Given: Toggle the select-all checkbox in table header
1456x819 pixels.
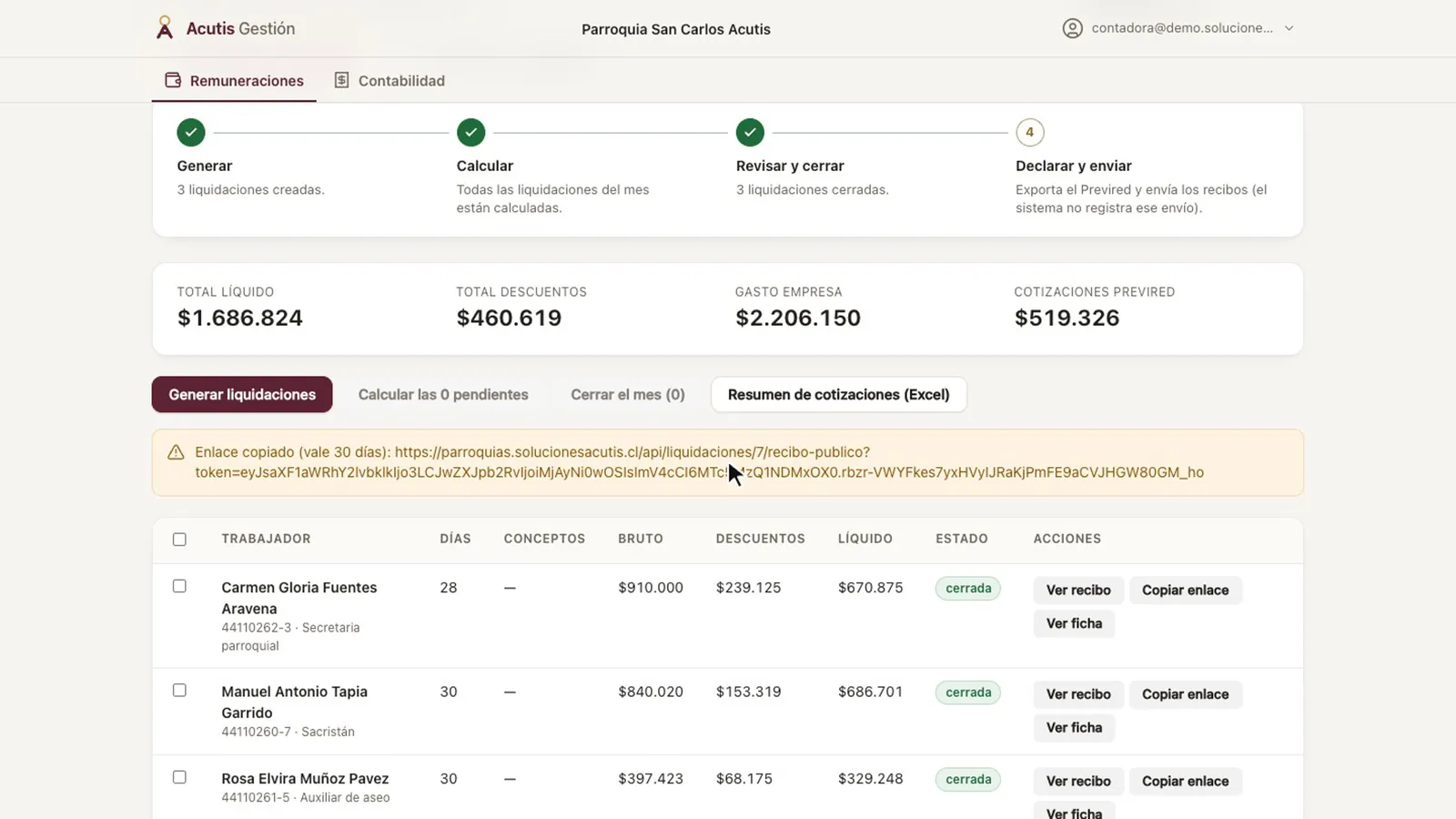Looking at the screenshot, I should tap(179, 540).
